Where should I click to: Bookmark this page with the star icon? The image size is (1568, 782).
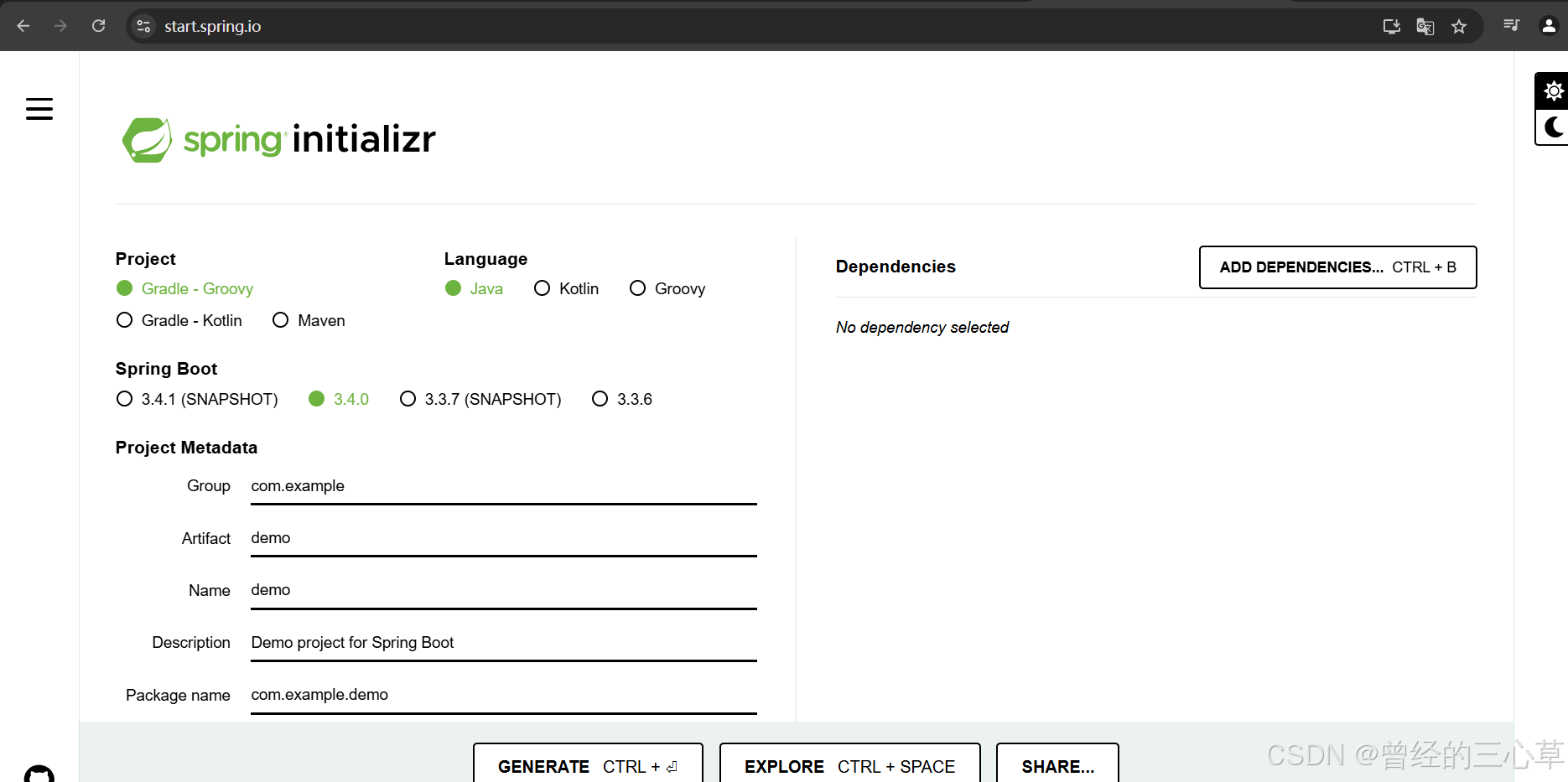tap(1459, 26)
